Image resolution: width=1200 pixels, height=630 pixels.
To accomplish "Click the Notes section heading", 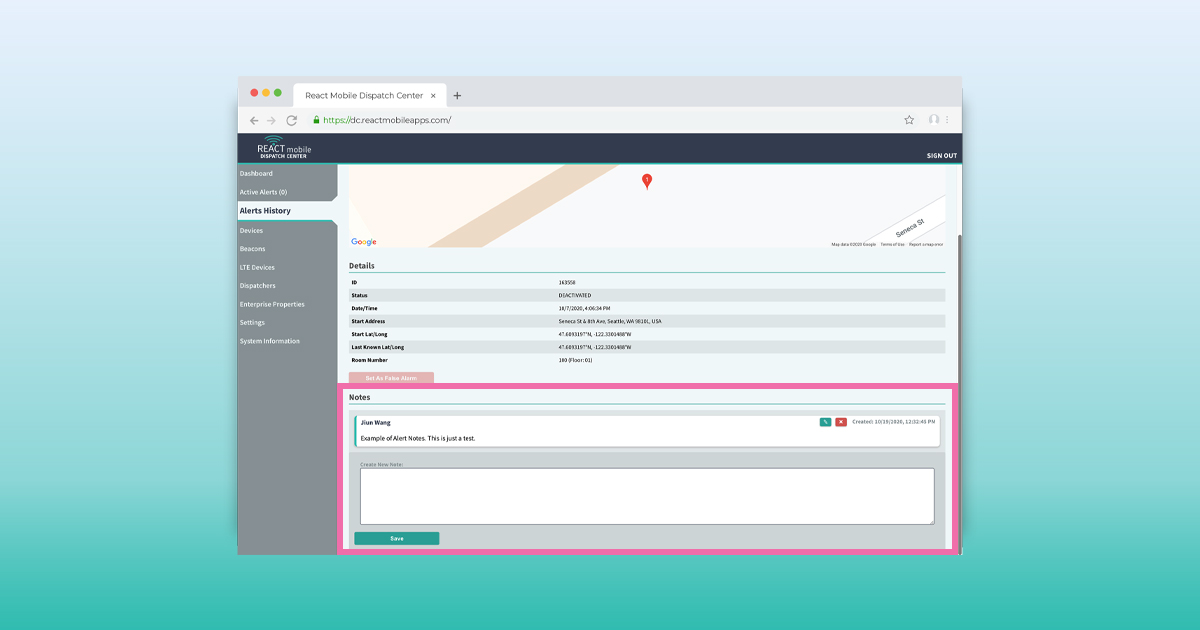I will click(359, 397).
